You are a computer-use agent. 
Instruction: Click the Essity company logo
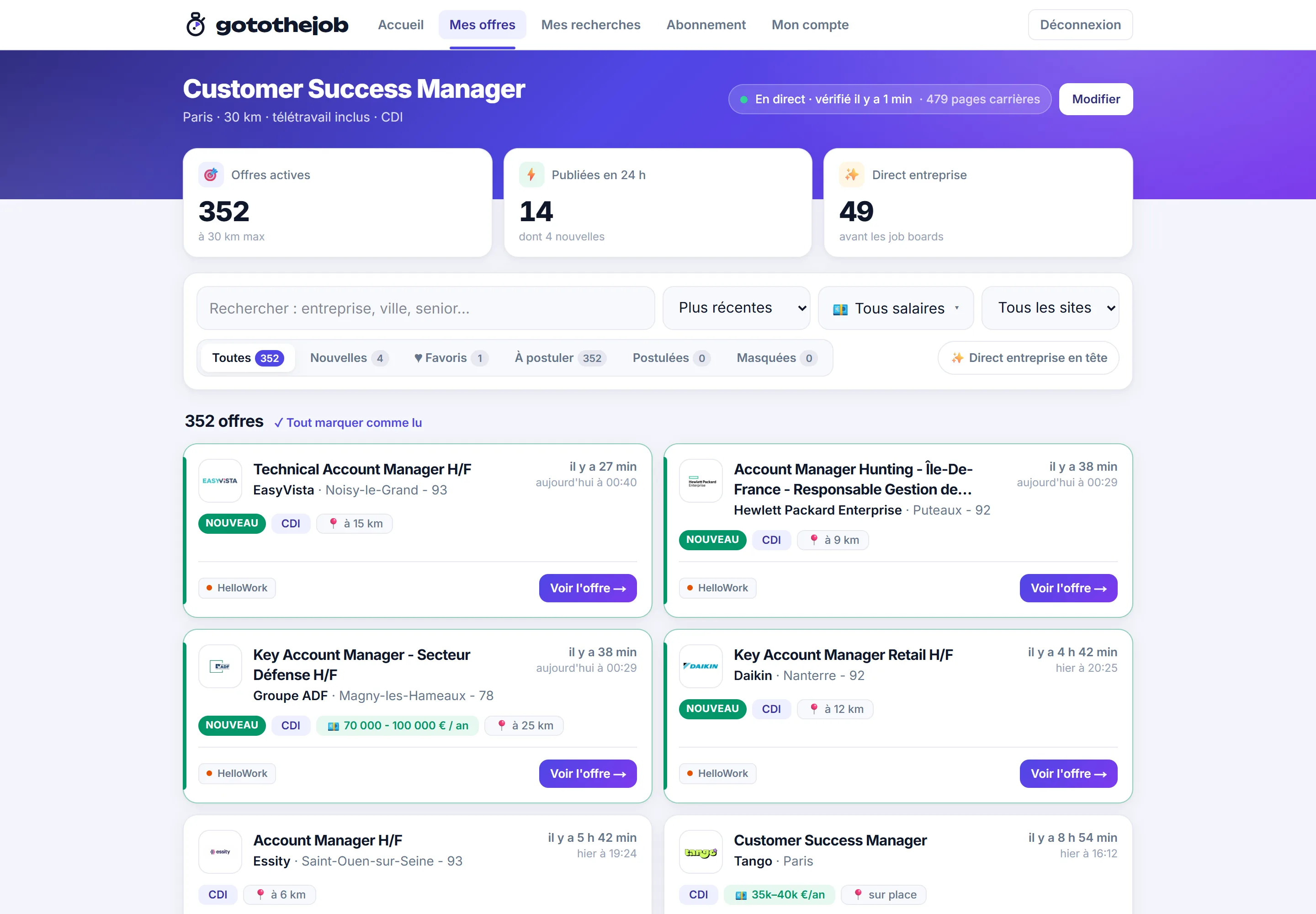tap(220, 851)
